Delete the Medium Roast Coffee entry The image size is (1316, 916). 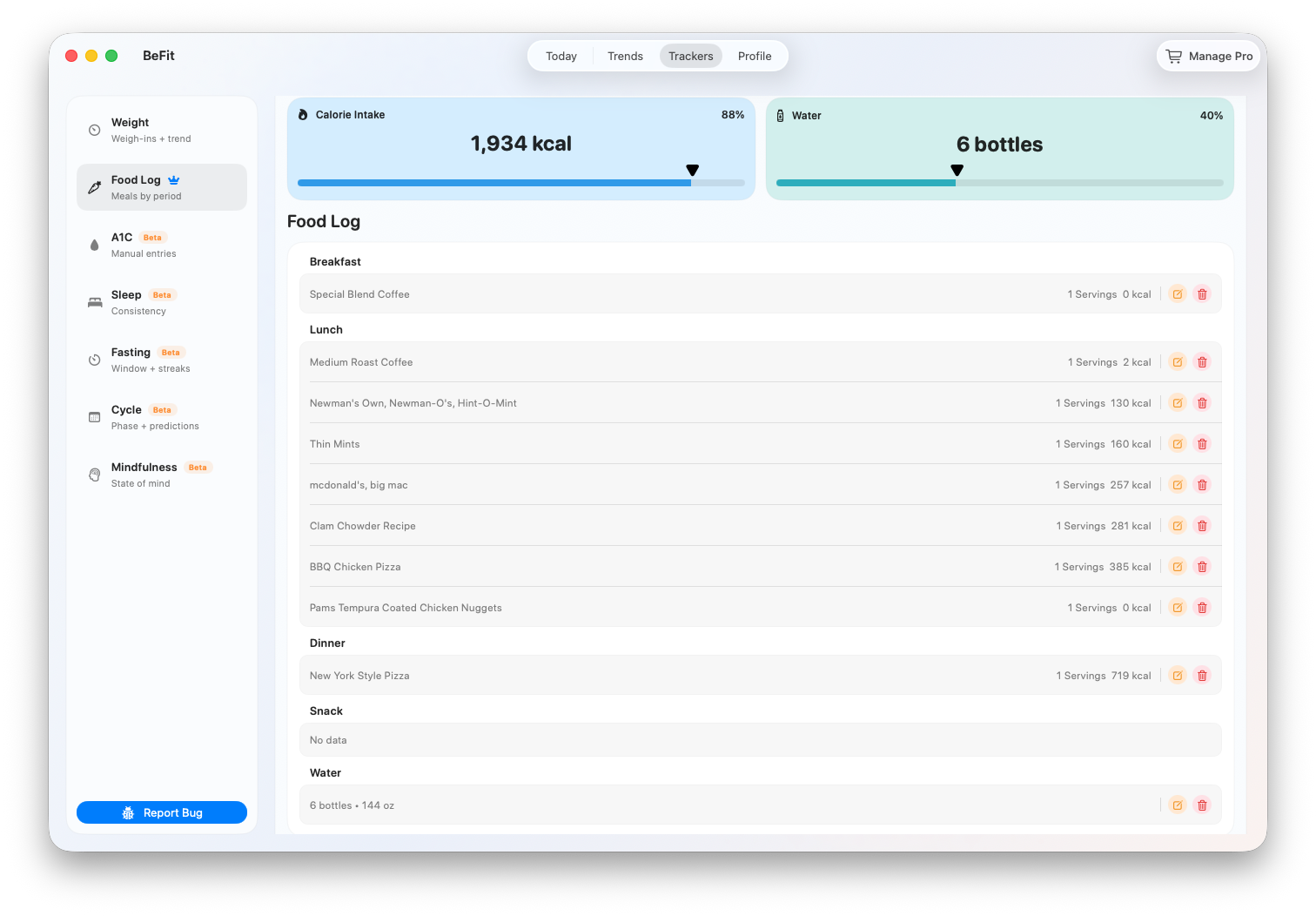click(x=1202, y=362)
